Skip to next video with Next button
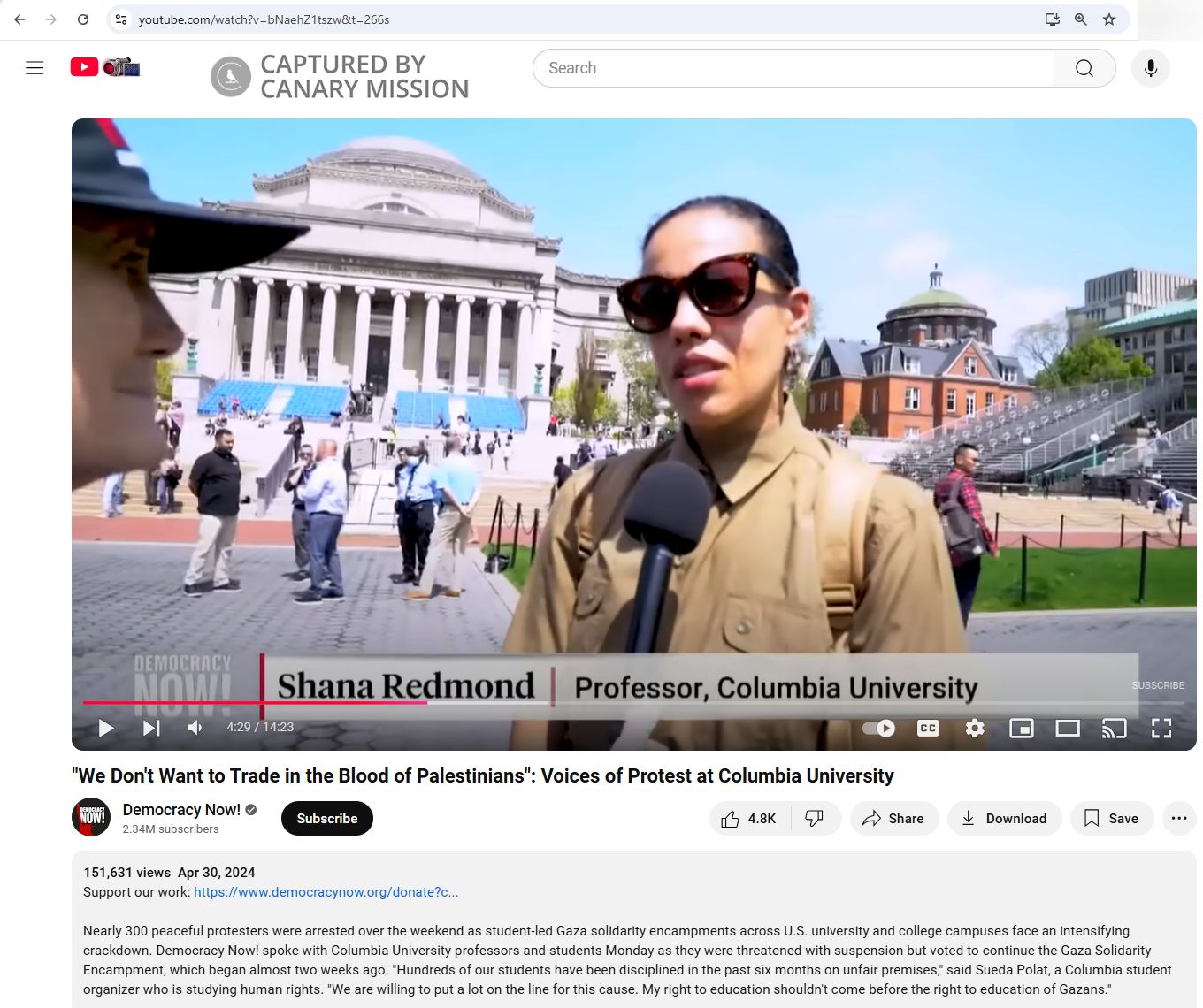This screenshot has height=1008, width=1203. [151, 728]
